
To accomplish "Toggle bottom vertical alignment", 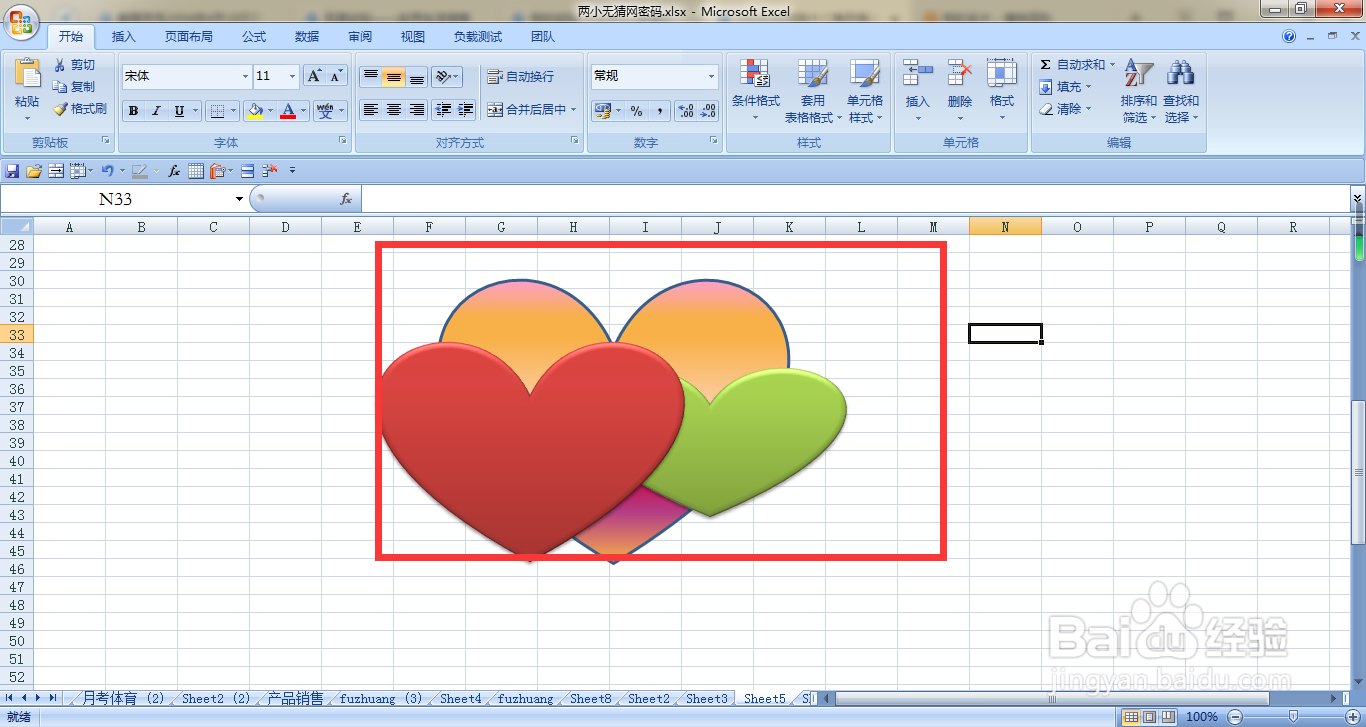I will click(x=417, y=76).
